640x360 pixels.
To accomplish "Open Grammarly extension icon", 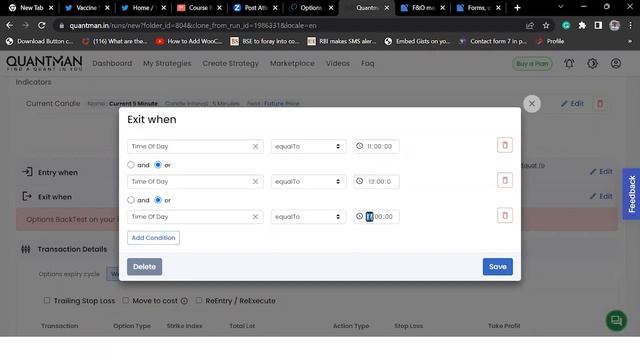I will pyautogui.click(x=566, y=25).
